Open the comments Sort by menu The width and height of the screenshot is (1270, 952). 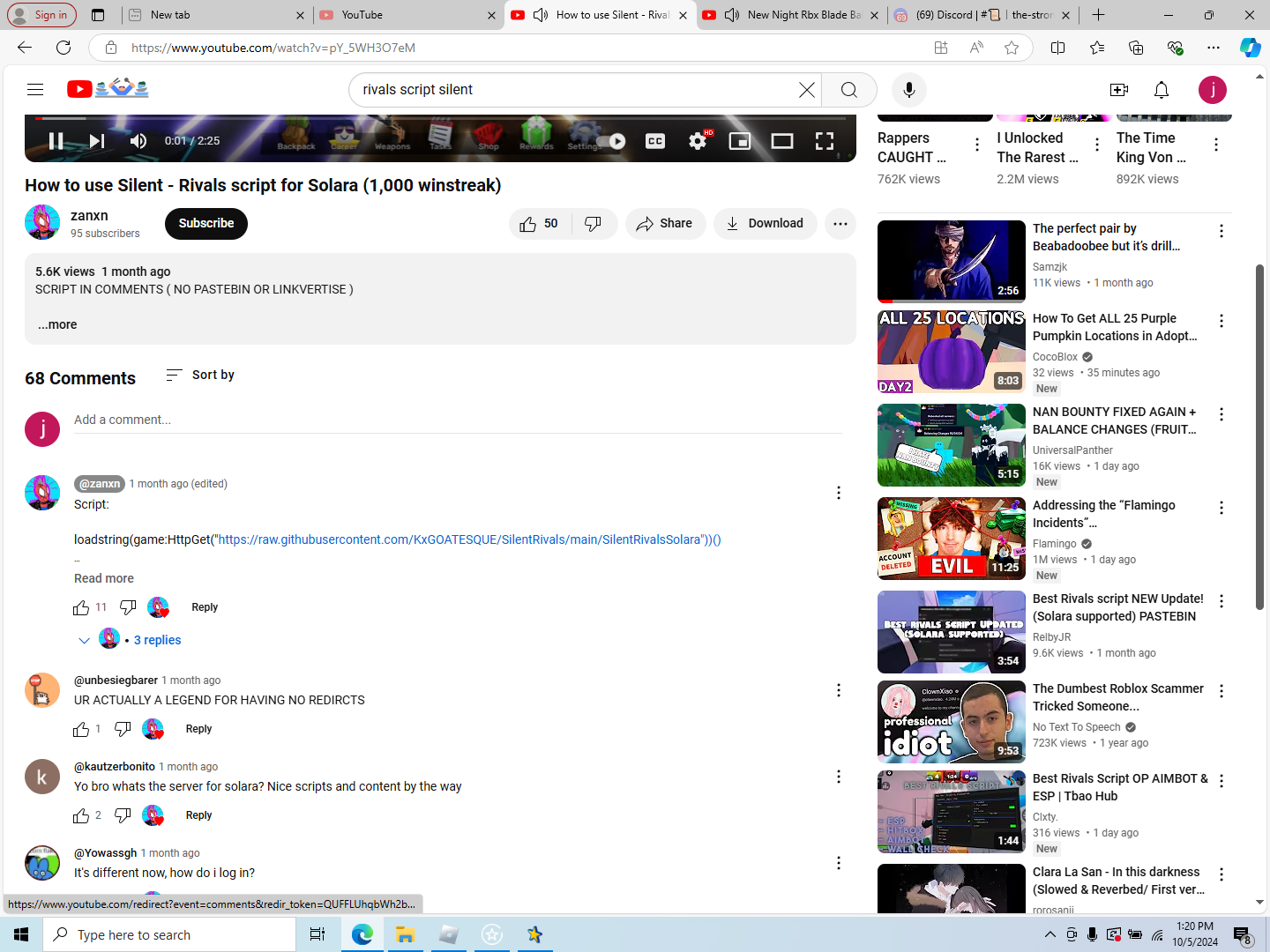[x=200, y=376]
